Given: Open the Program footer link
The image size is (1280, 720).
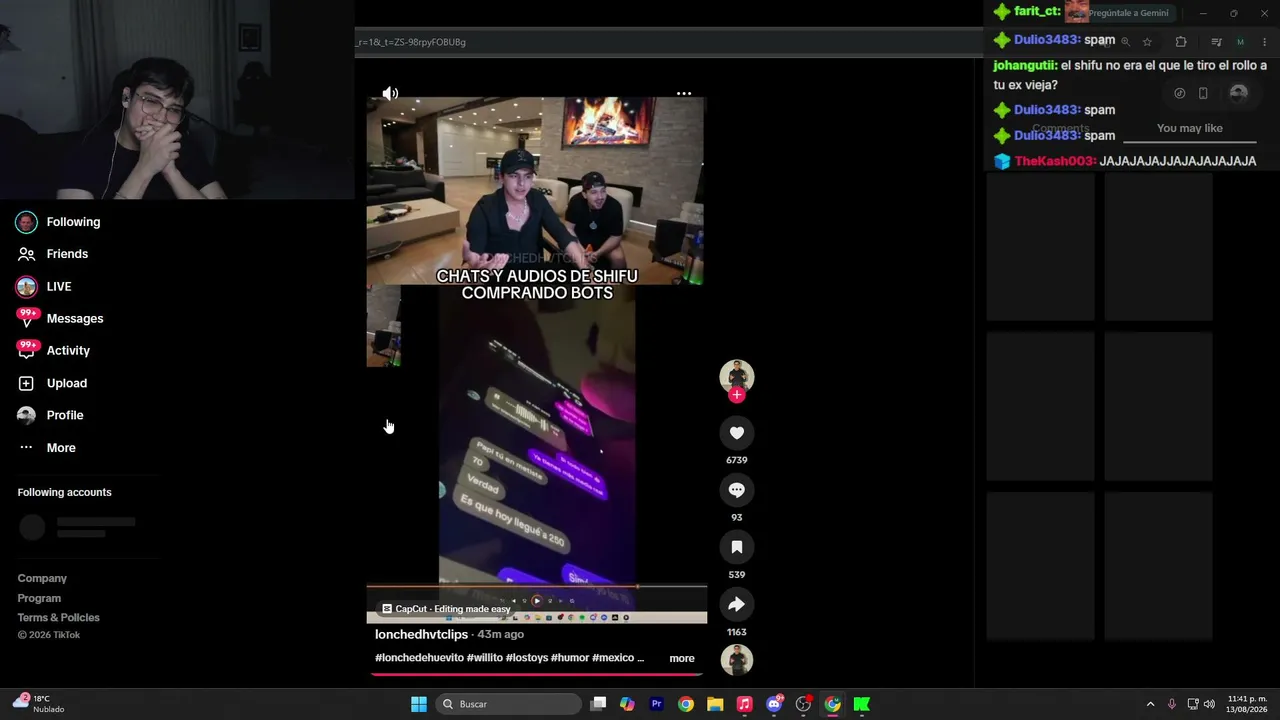Looking at the screenshot, I should coord(39,598).
